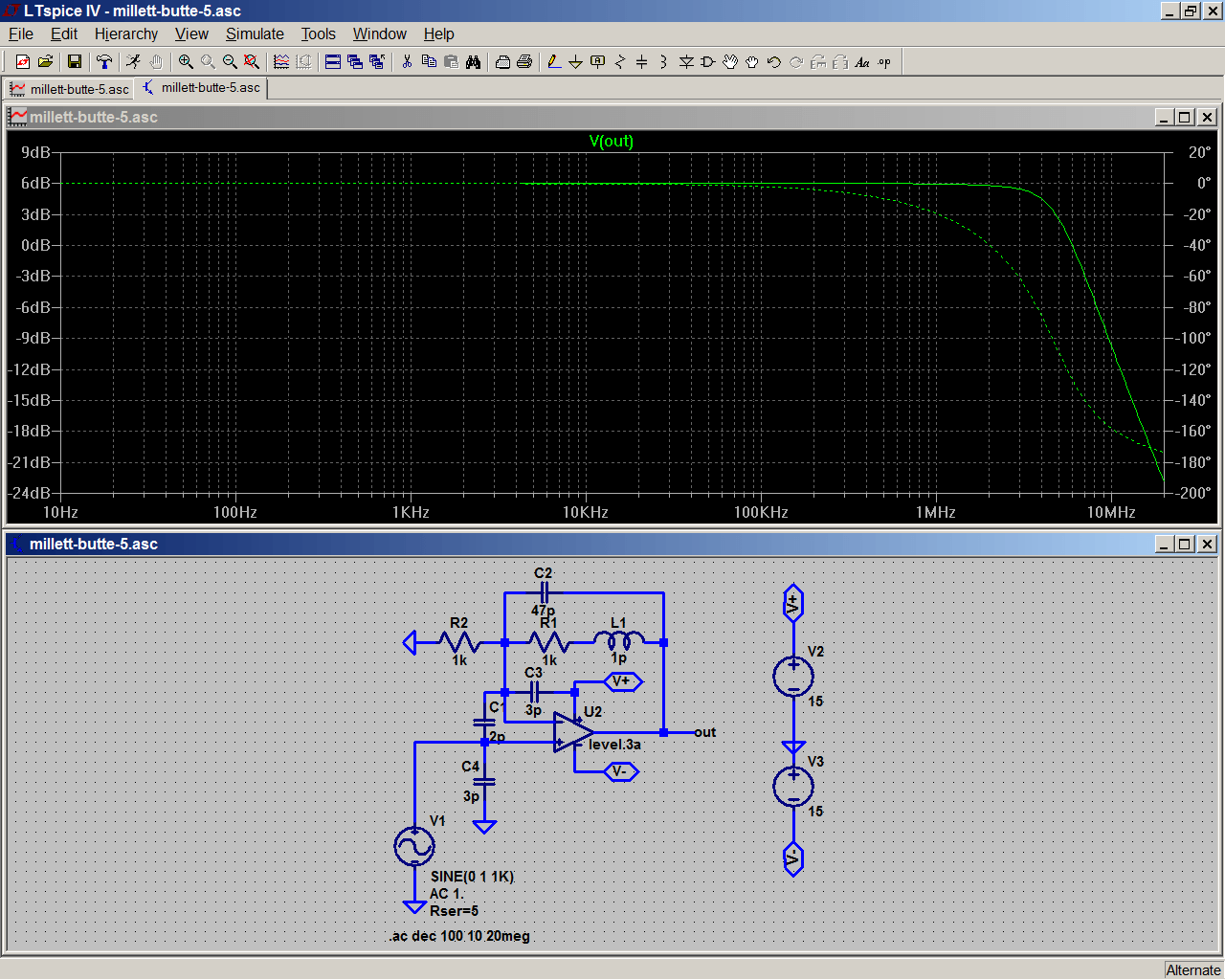Open the Edit menu
Image resolution: width=1225 pixels, height=980 pixels.
click(64, 33)
